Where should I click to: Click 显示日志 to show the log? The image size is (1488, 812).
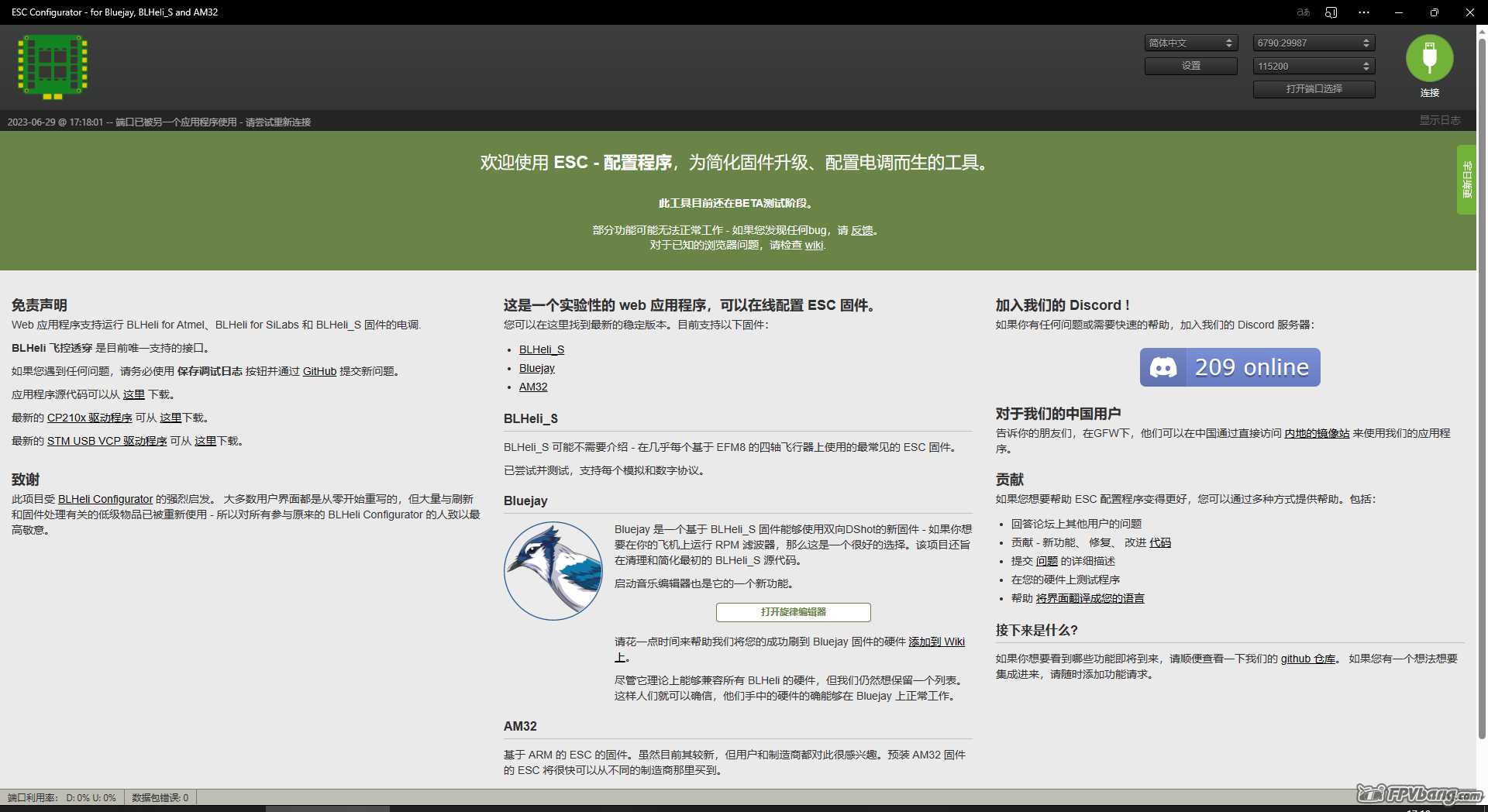click(1440, 121)
